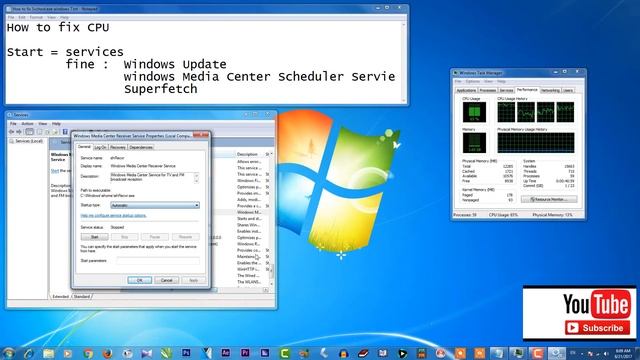Open Premiere Pro (Pr) from the taskbar

pos(245,353)
